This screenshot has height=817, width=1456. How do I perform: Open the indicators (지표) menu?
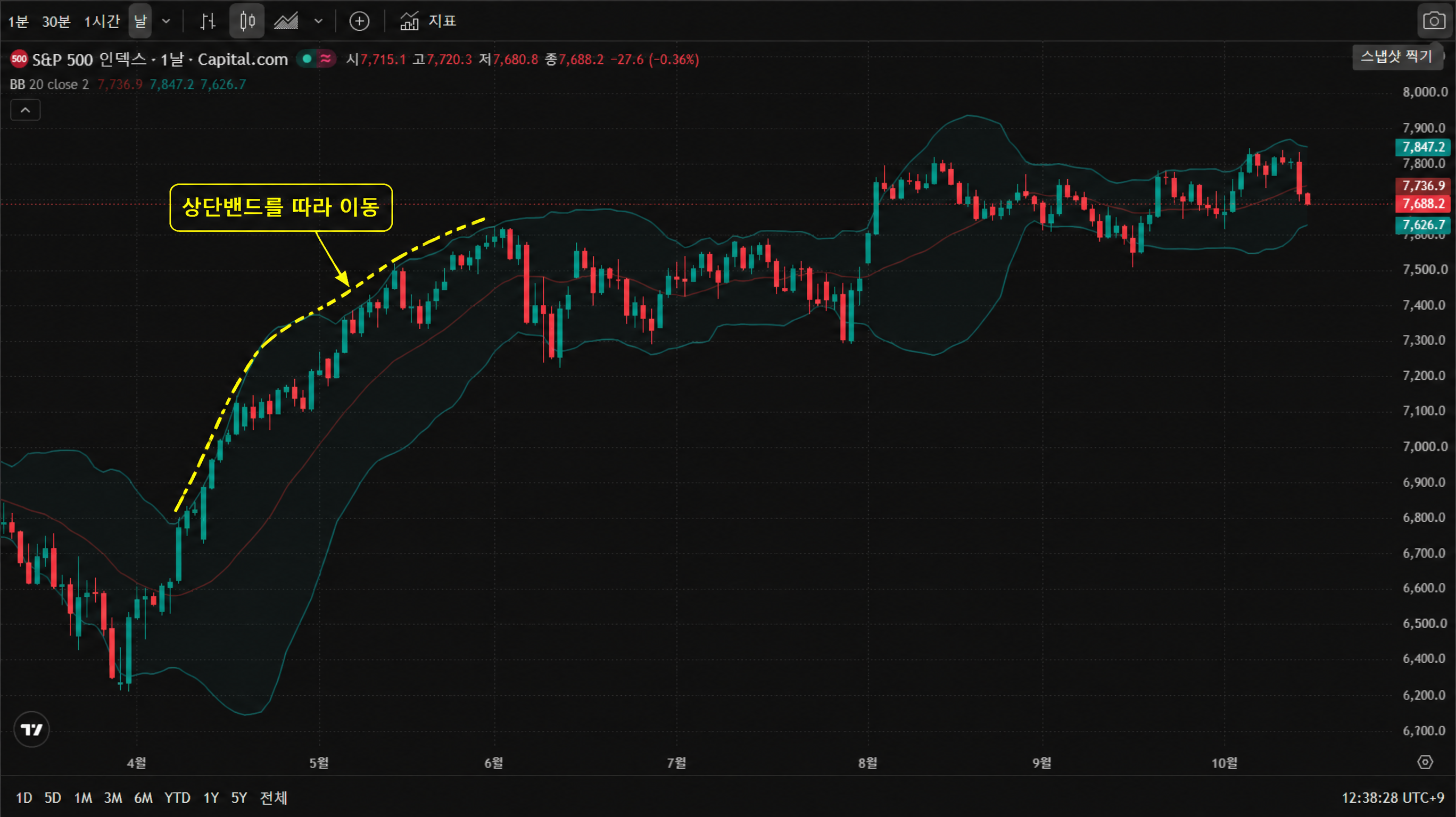click(x=428, y=21)
